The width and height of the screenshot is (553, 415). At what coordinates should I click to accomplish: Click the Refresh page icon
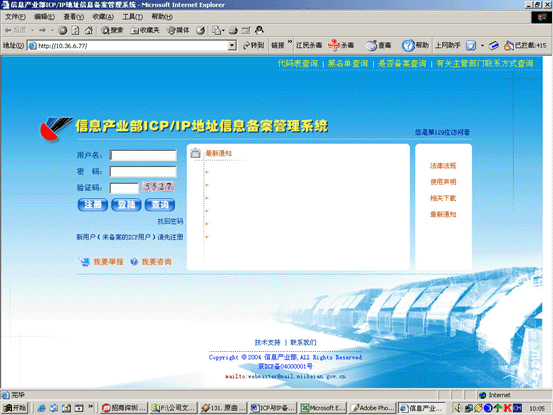[x=75, y=30]
